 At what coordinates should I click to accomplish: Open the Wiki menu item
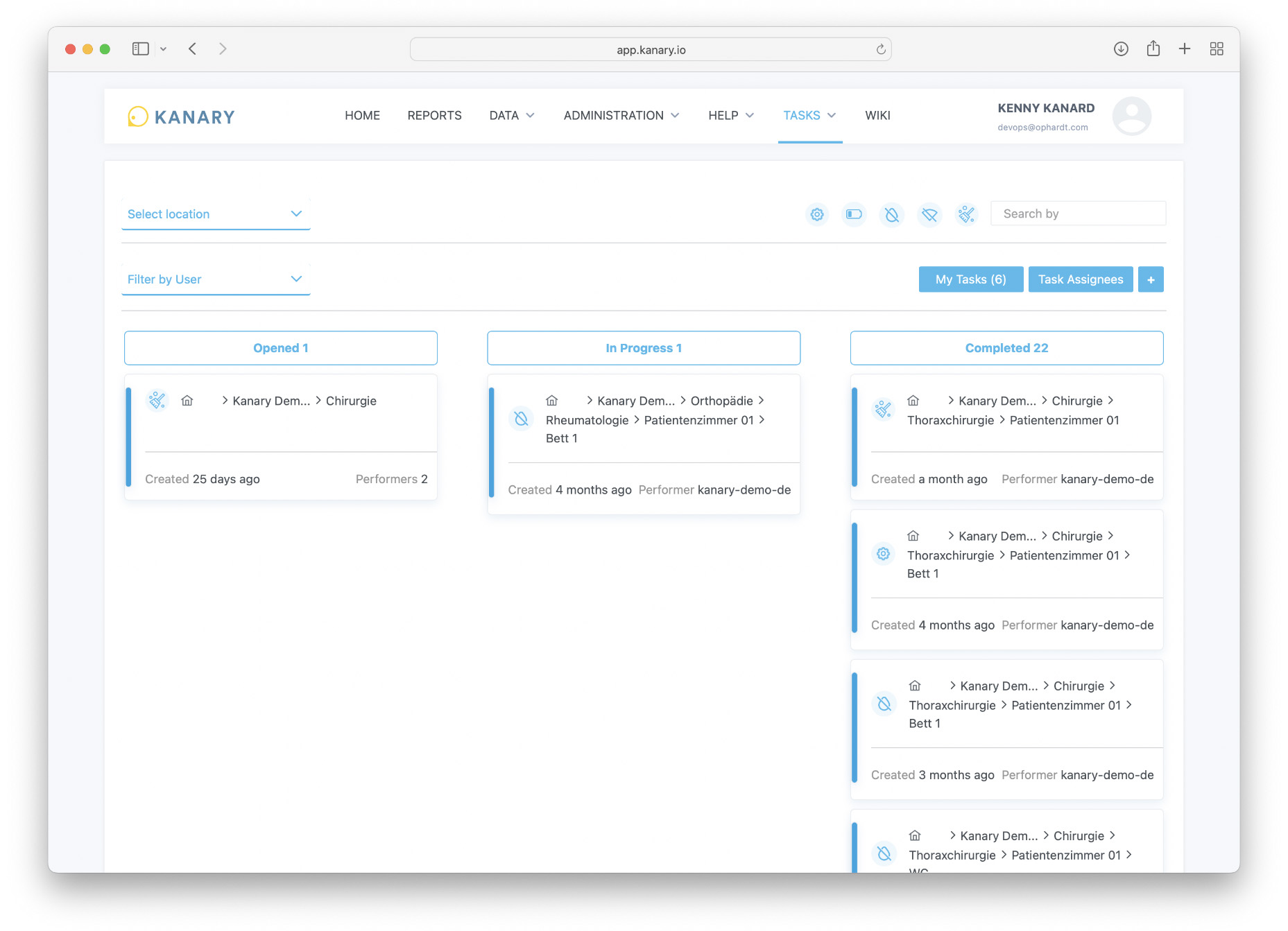coord(877,116)
